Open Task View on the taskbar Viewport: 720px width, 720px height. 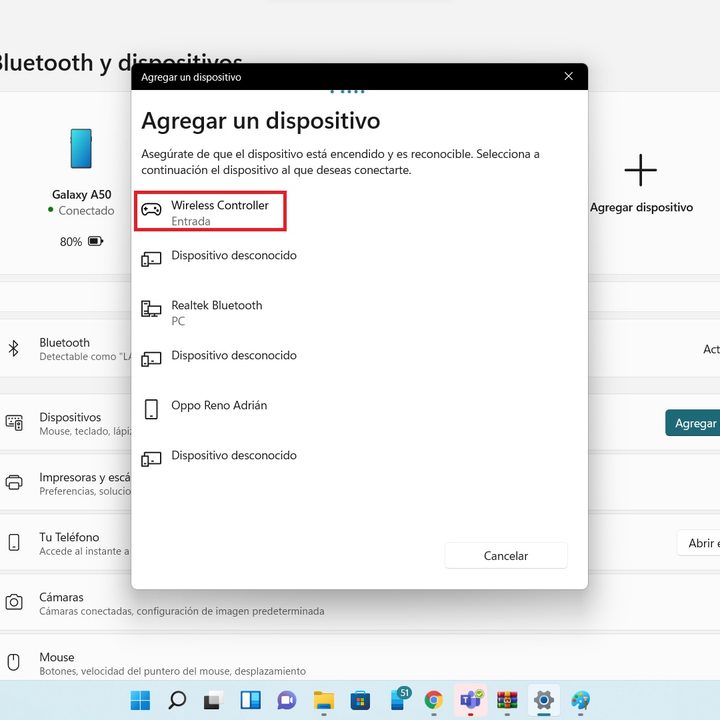214,700
